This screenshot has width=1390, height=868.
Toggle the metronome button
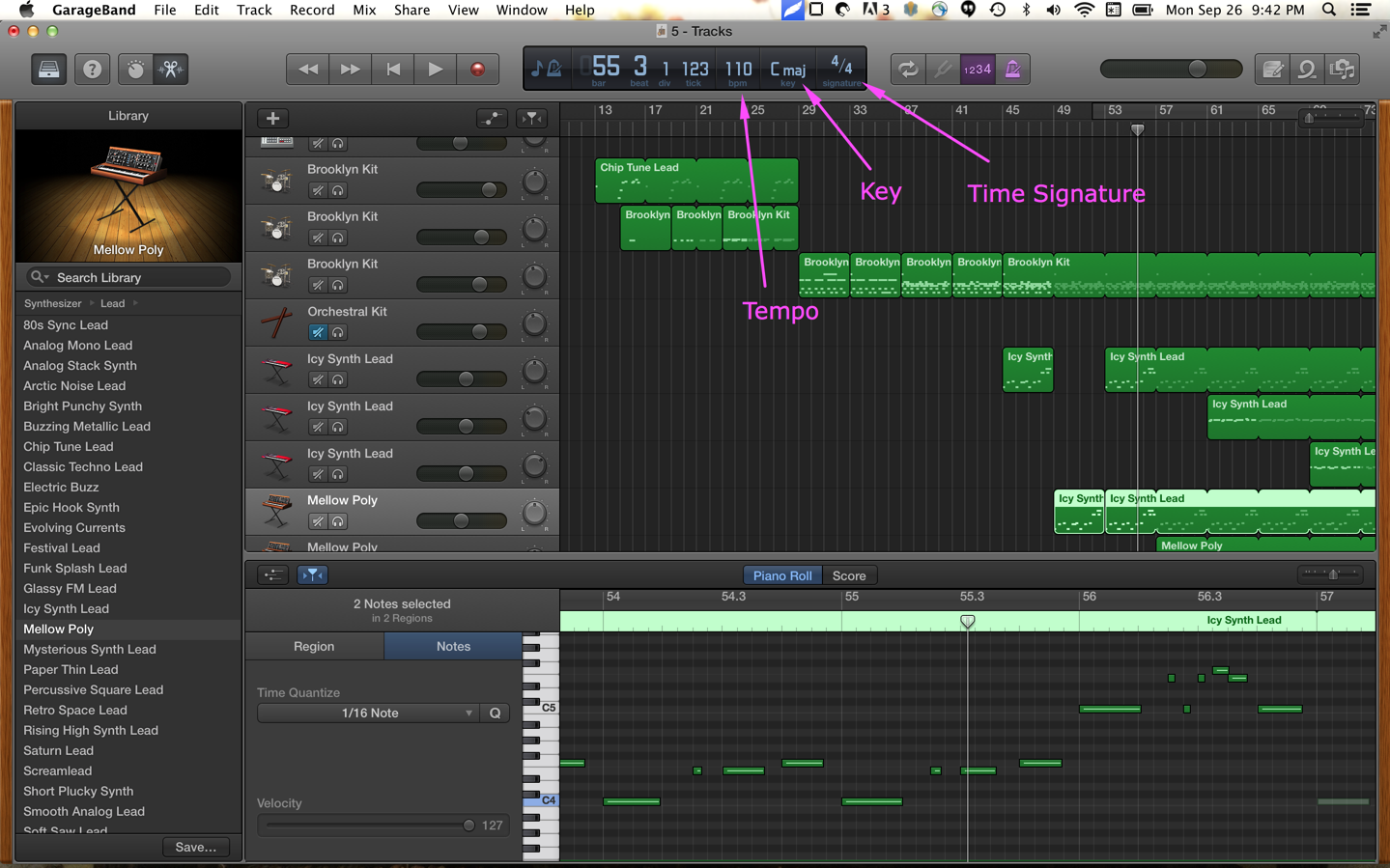click(x=1012, y=70)
